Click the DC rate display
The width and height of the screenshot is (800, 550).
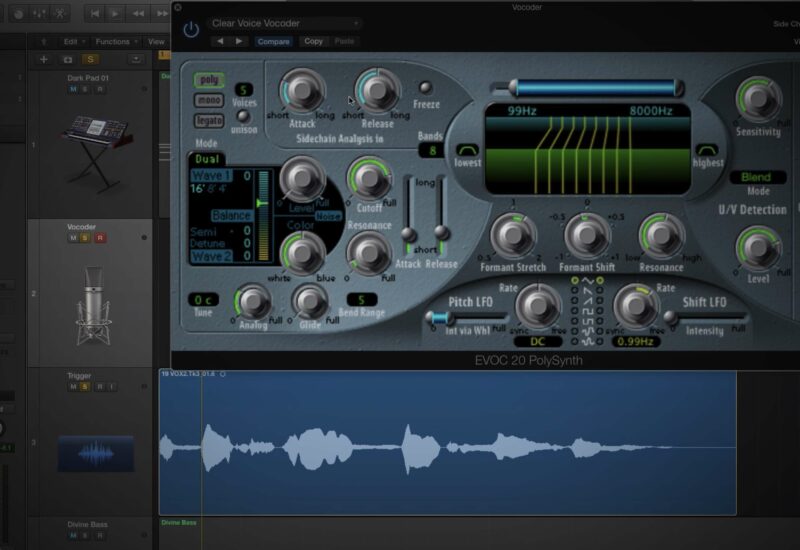(x=538, y=342)
